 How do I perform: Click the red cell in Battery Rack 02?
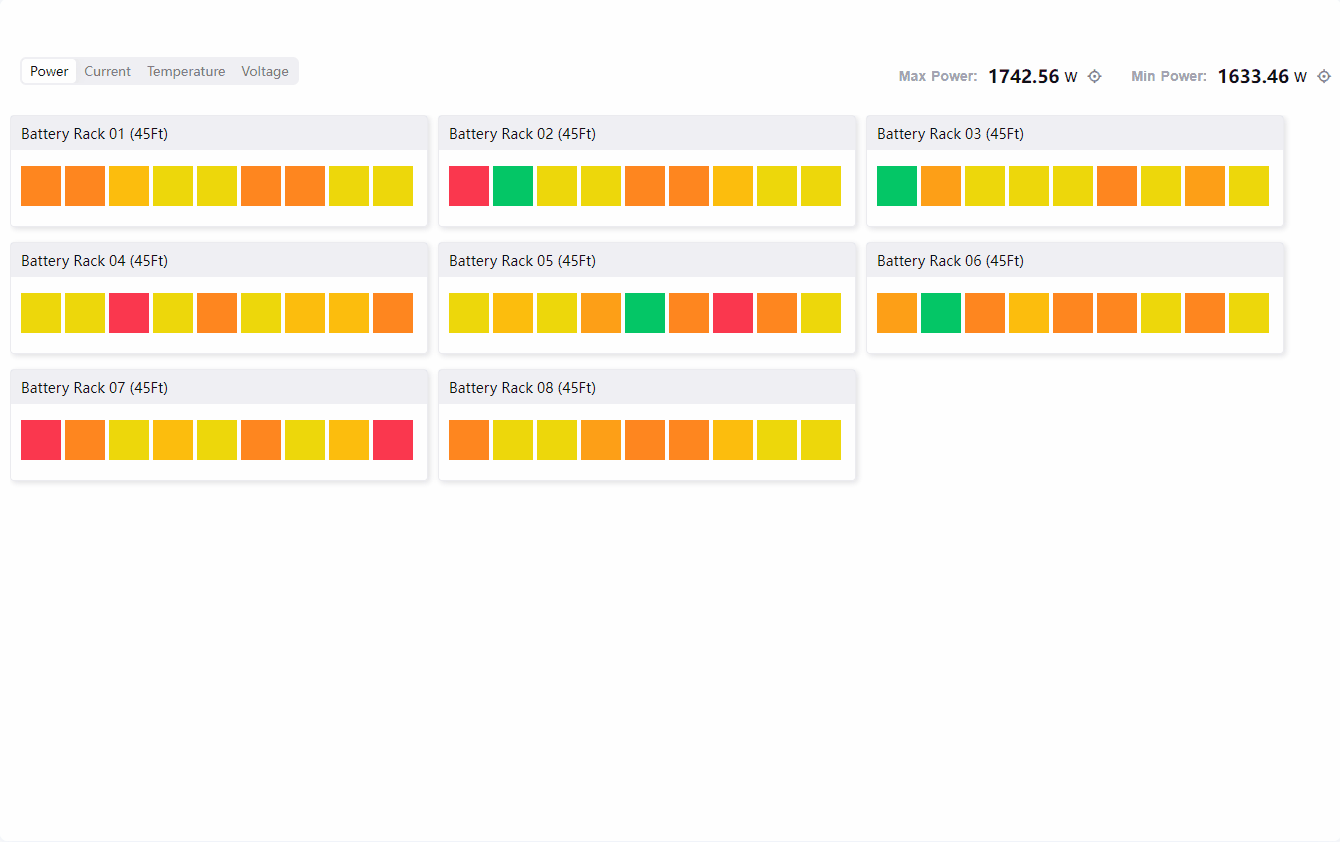(469, 186)
